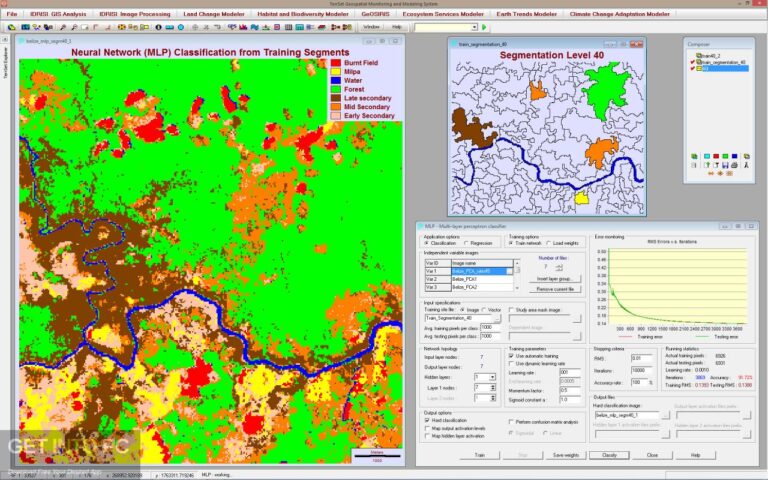Click Close button in MLP dialog

652,455
